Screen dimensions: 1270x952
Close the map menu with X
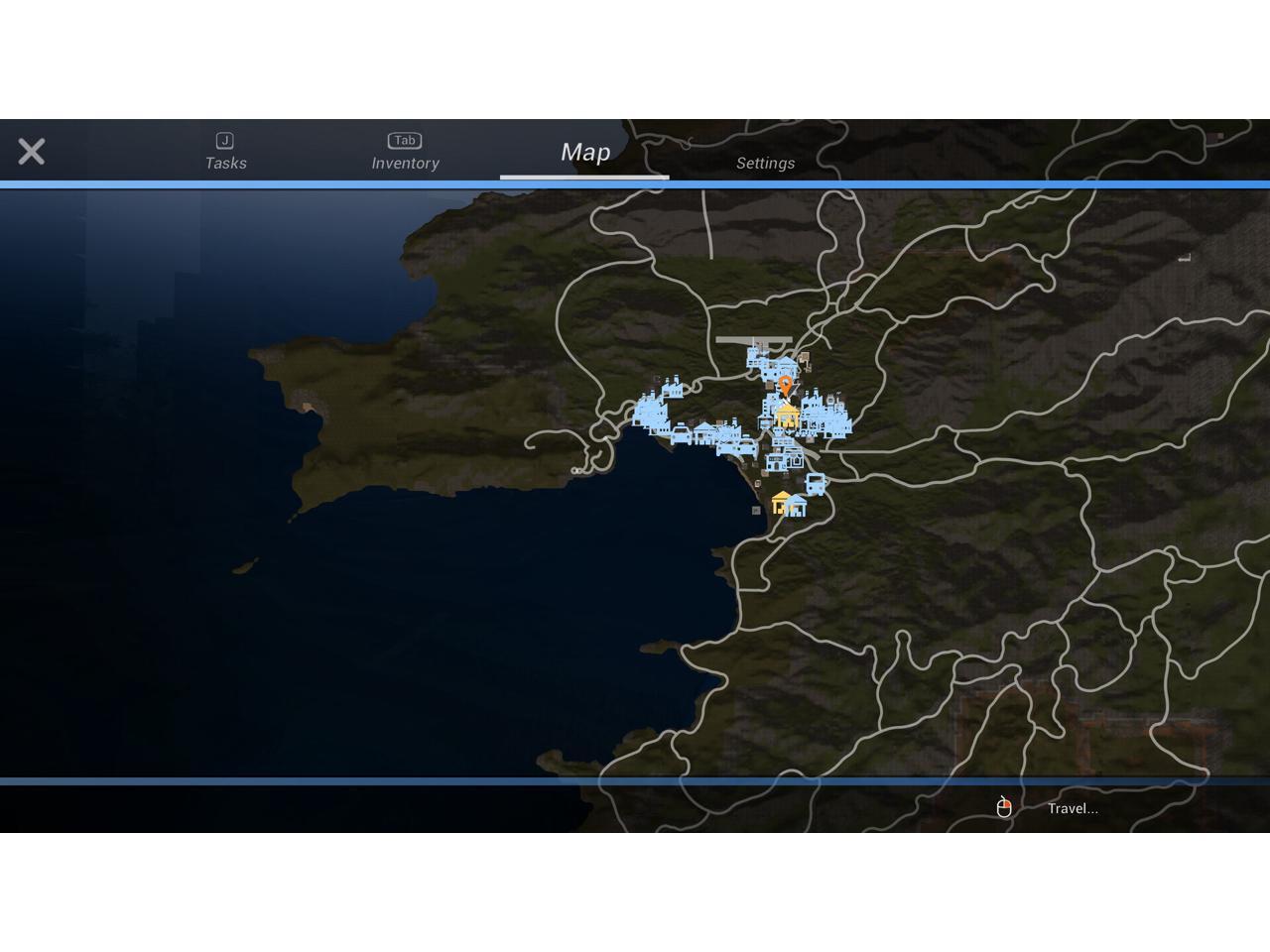32,152
